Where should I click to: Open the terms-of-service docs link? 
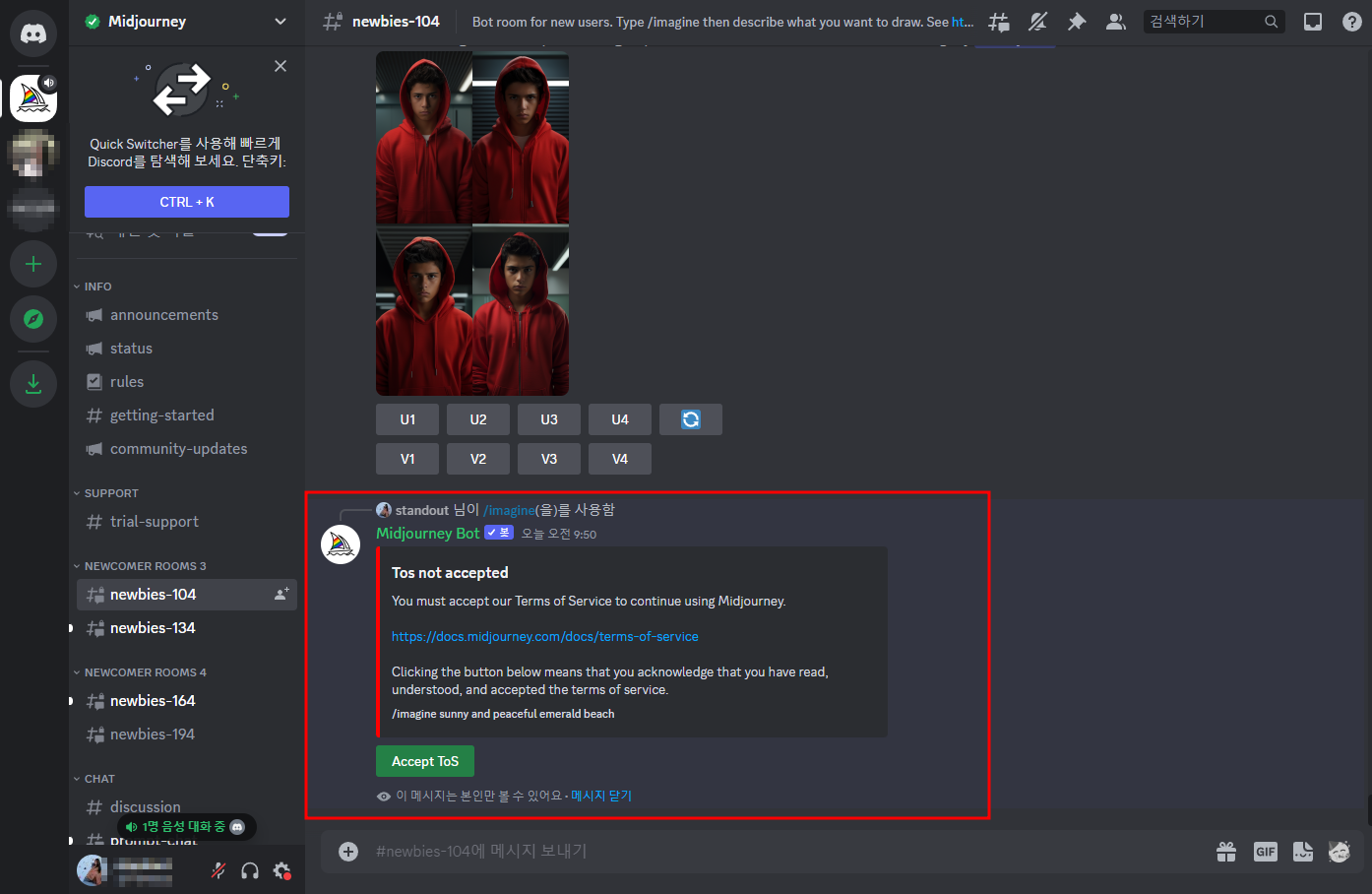point(545,637)
